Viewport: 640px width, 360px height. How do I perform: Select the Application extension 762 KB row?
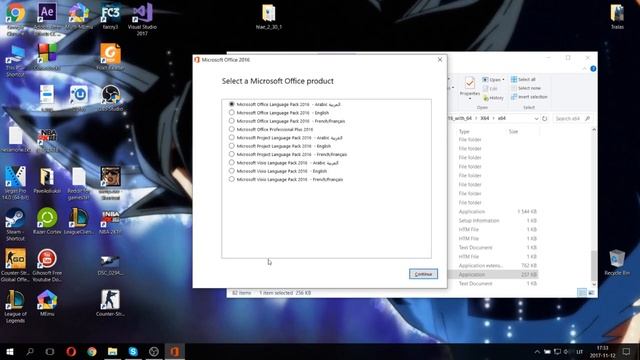[x=494, y=266]
